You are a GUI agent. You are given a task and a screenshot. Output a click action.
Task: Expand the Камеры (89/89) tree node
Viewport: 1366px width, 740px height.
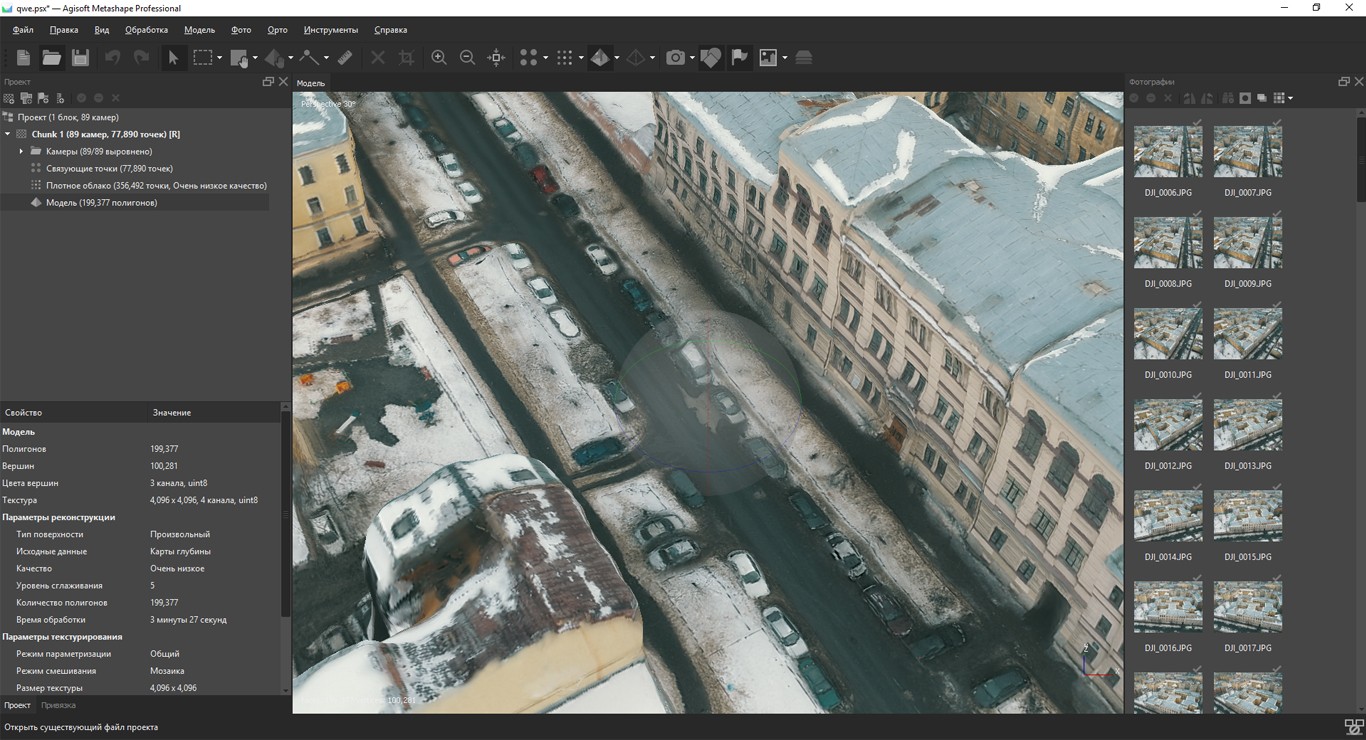pyautogui.click(x=21, y=151)
